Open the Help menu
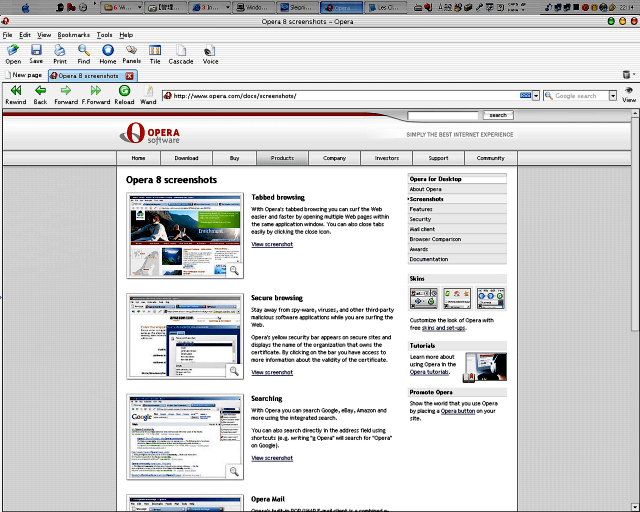 click(126, 35)
